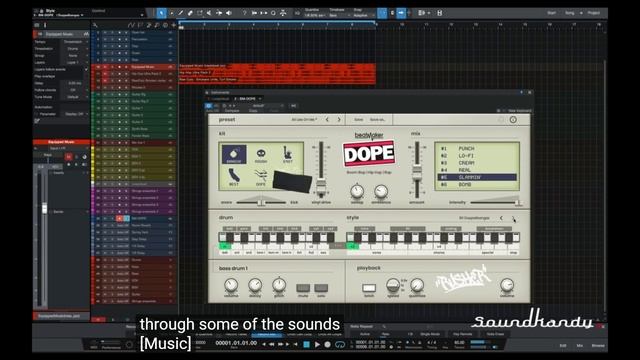
Task: Select the Arrow tool in the toolbar
Action: (x=161, y=13)
